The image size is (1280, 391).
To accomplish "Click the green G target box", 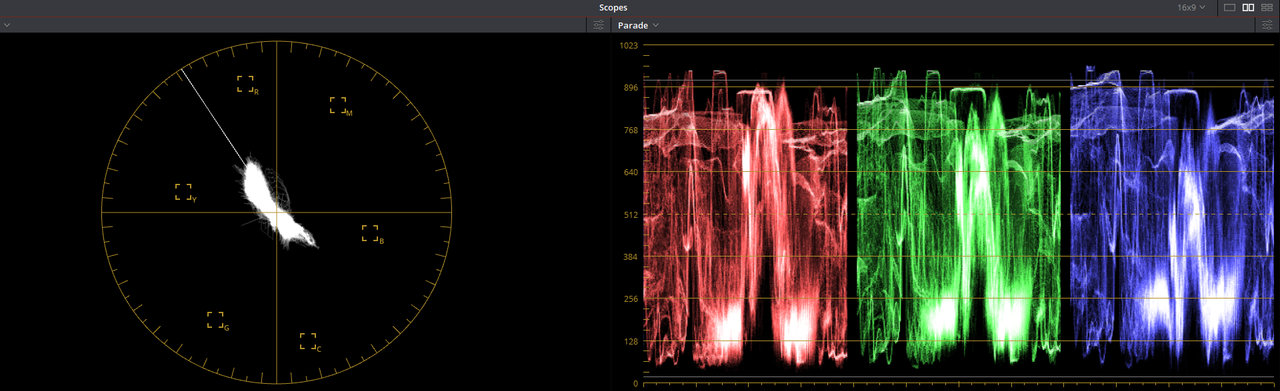I will click(x=216, y=320).
